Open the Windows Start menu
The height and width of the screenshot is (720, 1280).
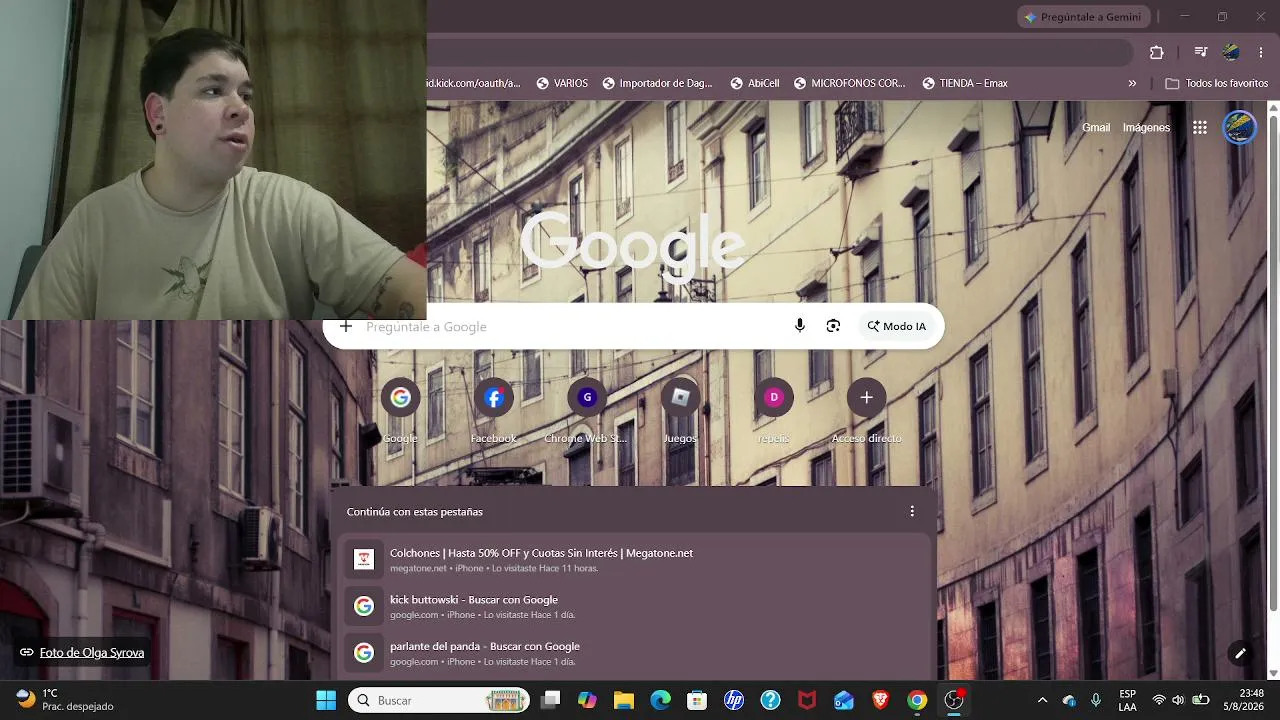pos(326,700)
